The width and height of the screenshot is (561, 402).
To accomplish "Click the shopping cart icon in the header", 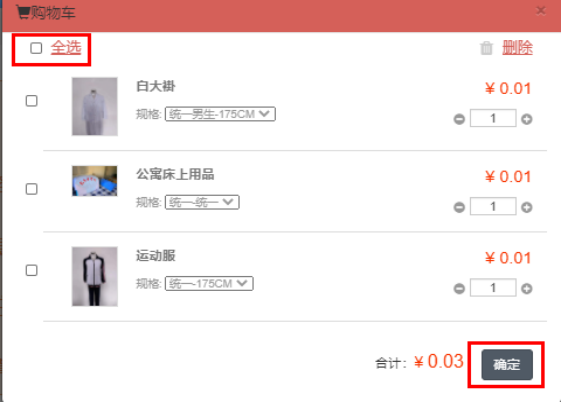I will click(x=23, y=12).
